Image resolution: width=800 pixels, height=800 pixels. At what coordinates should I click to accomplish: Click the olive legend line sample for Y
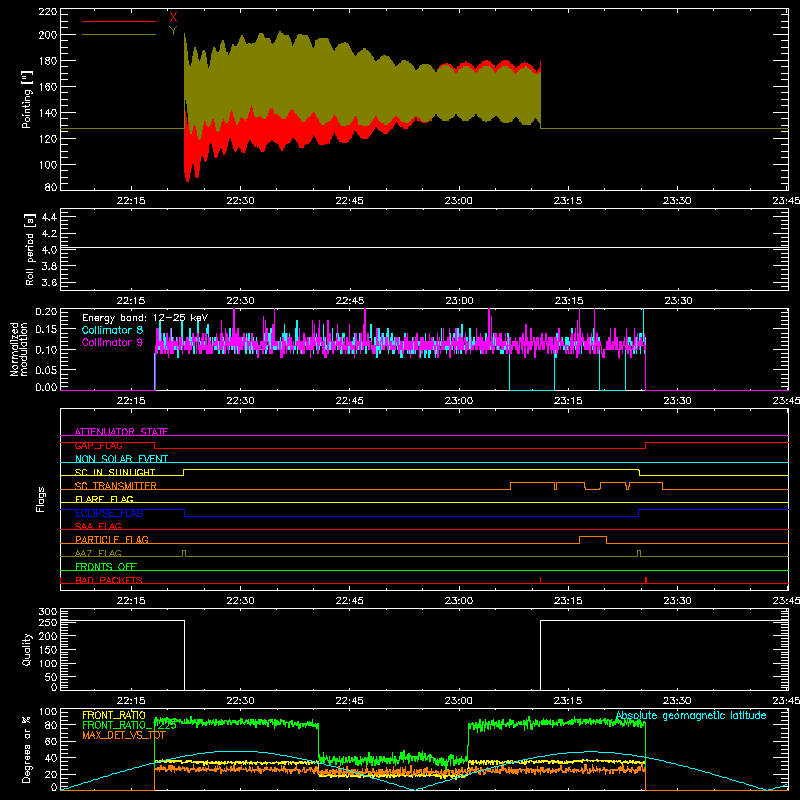pyautogui.click(x=119, y=35)
